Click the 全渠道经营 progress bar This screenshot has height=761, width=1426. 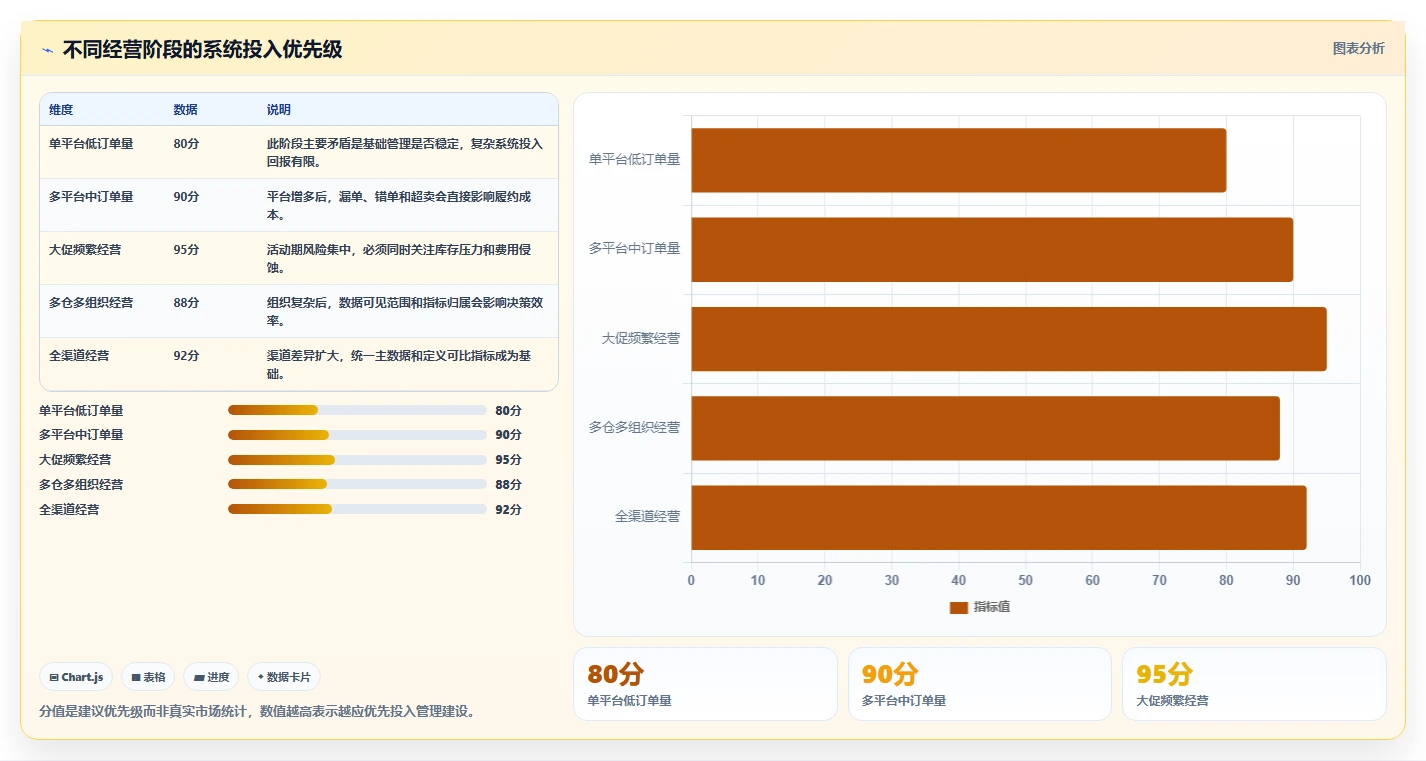point(357,509)
